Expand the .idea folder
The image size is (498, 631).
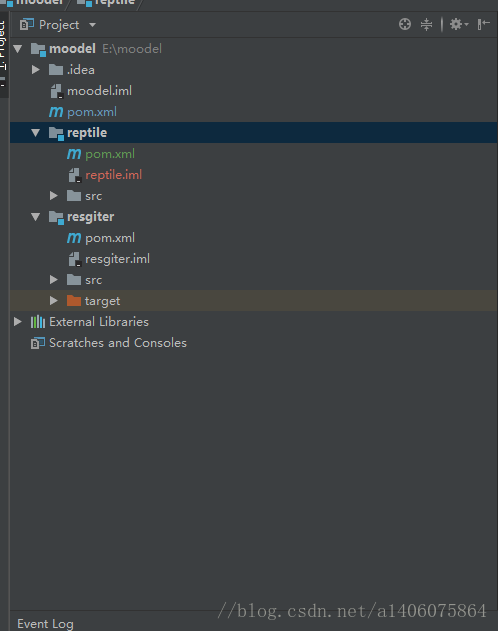click(36, 70)
